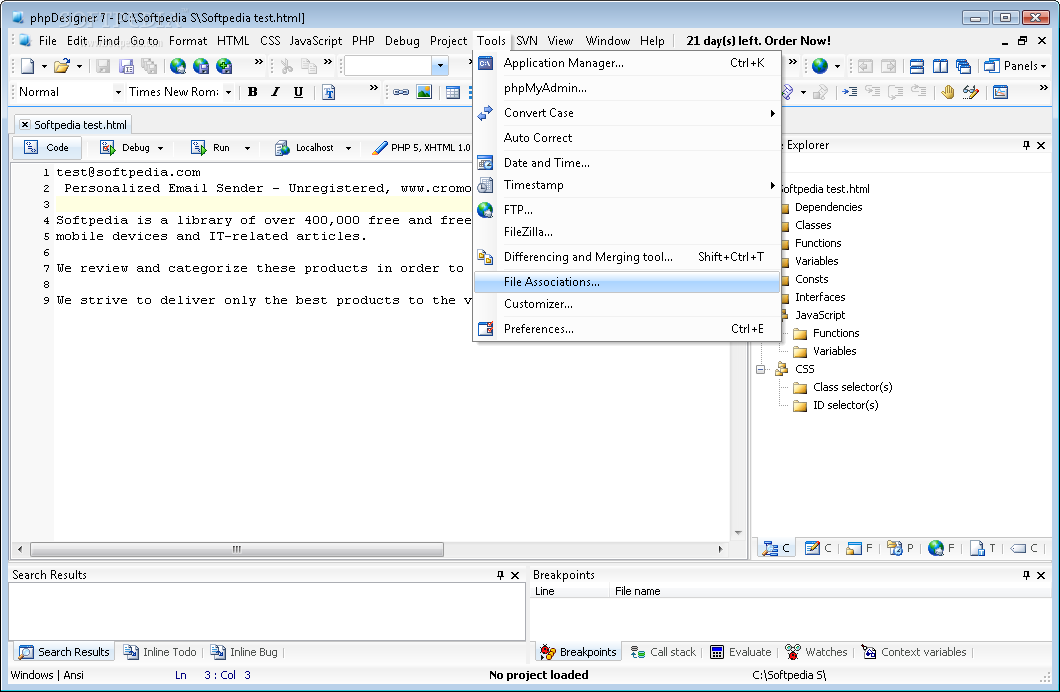Select the Class selector(s) tree item

tap(852, 387)
